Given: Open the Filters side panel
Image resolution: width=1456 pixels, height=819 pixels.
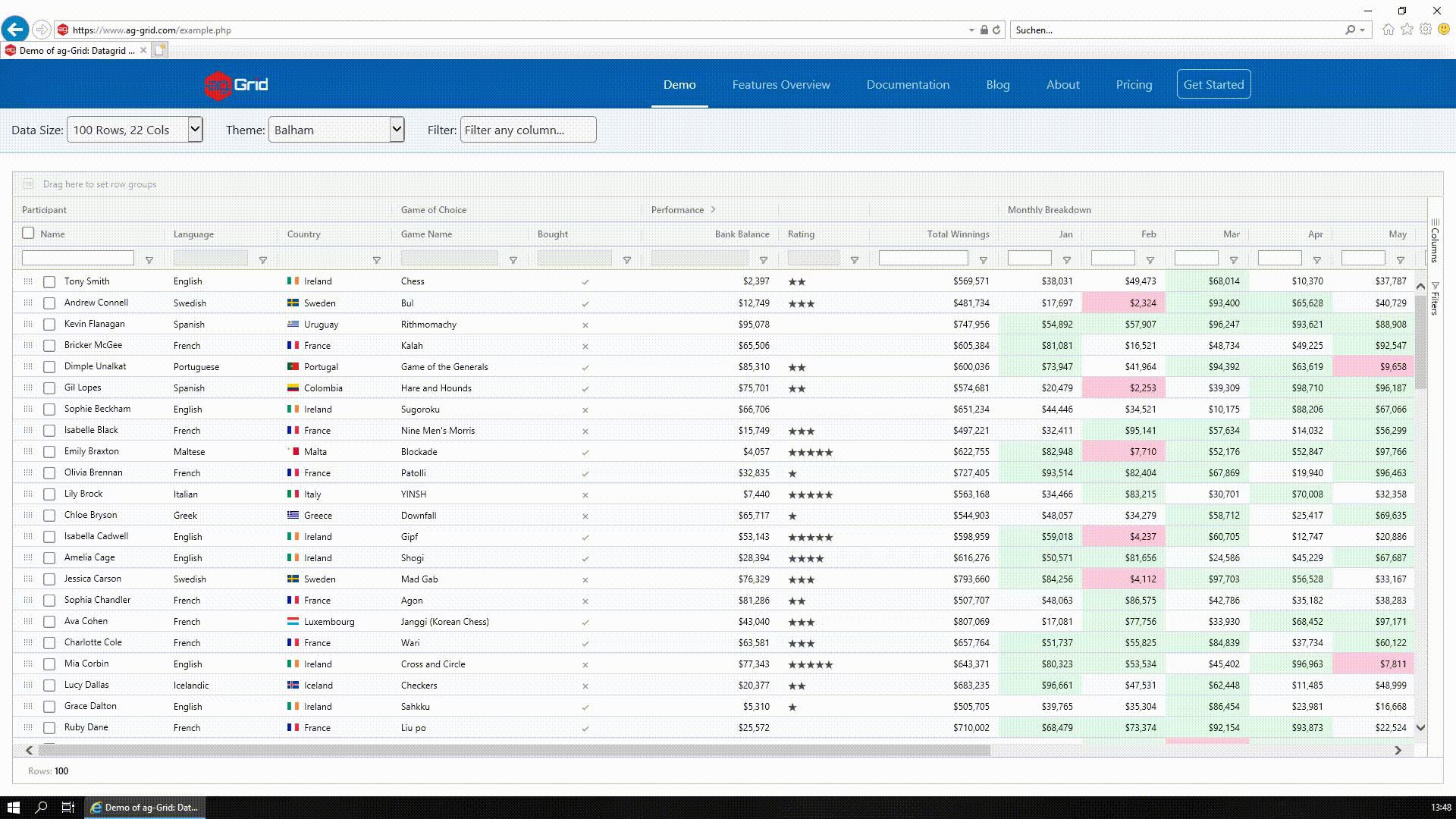Looking at the screenshot, I should pos(1435,298).
